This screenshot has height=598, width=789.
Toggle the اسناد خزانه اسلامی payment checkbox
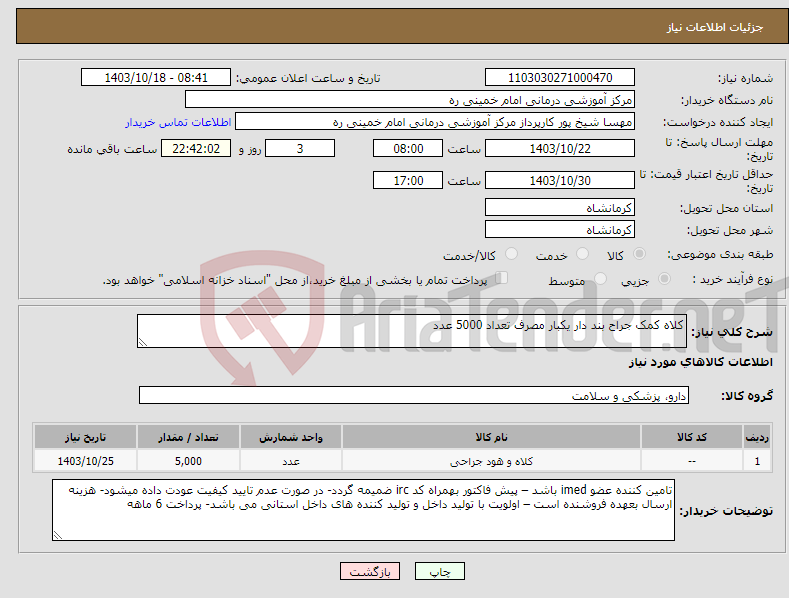(502, 277)
